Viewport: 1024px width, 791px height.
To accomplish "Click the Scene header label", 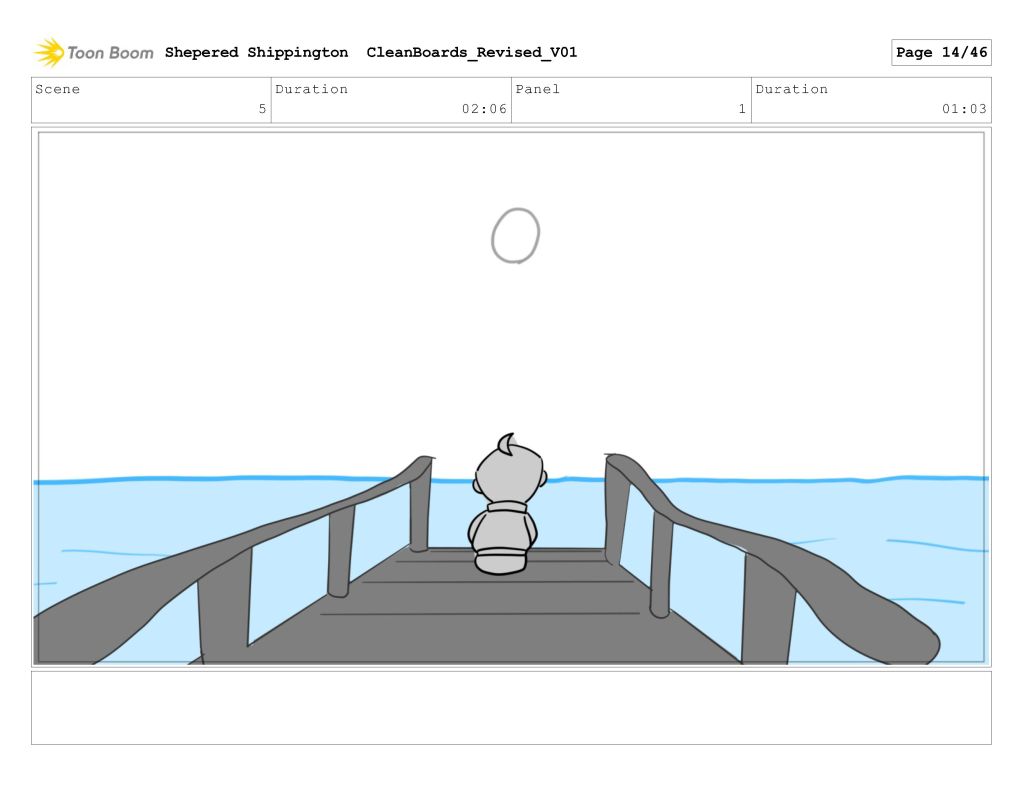I will click(58, 89).
